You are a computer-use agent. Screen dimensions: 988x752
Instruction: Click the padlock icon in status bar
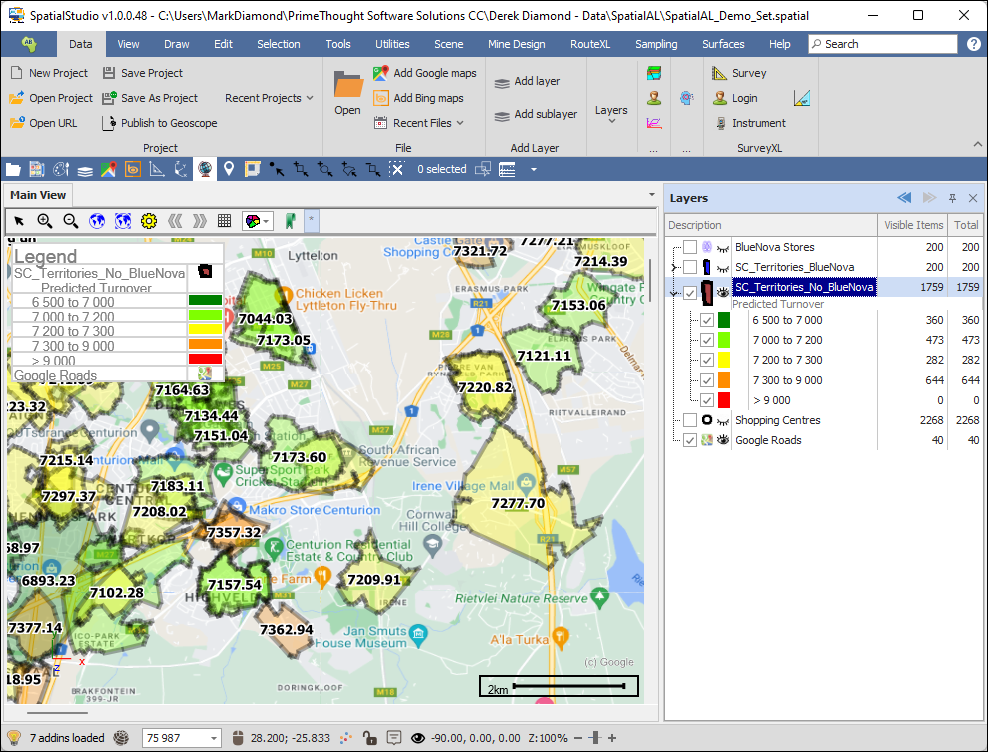(369, 738)
